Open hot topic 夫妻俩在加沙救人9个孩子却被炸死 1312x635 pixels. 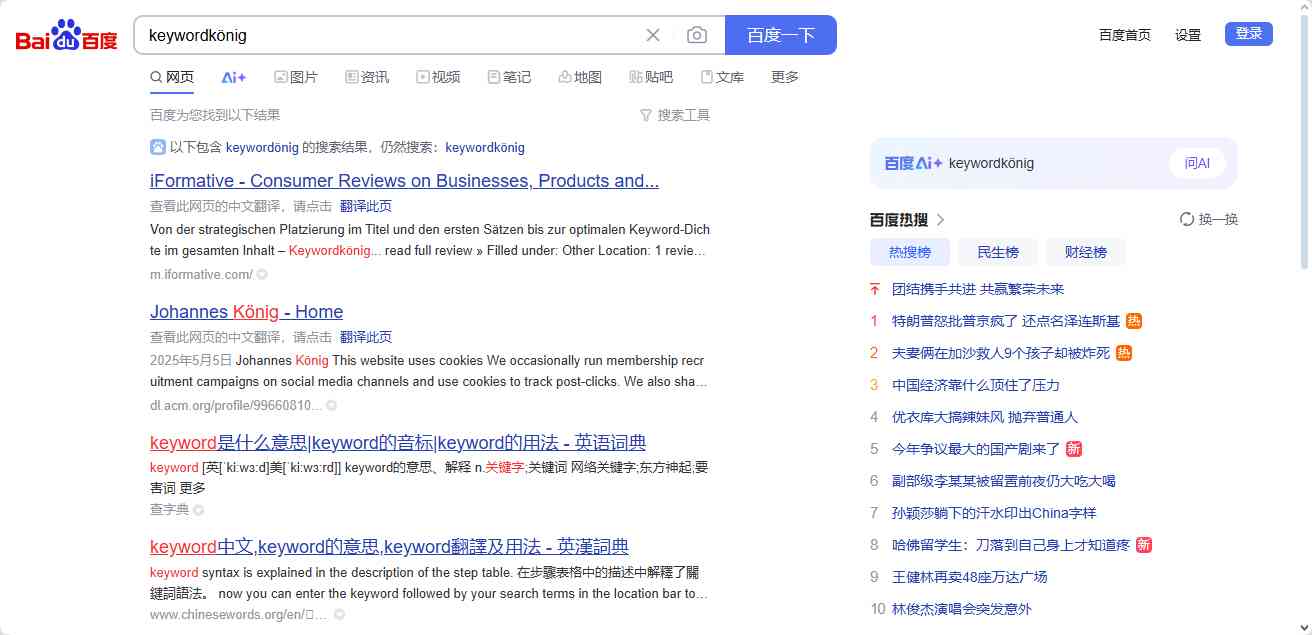click(x=1001, y=353)
